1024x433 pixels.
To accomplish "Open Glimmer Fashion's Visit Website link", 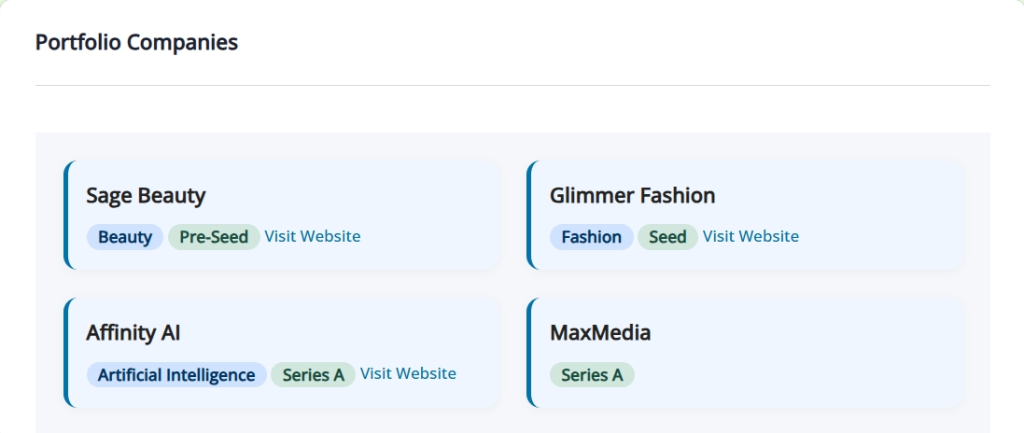I will [750, 236].
